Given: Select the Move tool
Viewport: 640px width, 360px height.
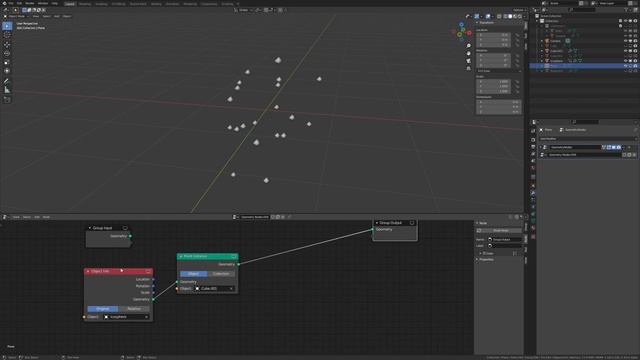Looking at the screenshot, I should click(7, 44).
